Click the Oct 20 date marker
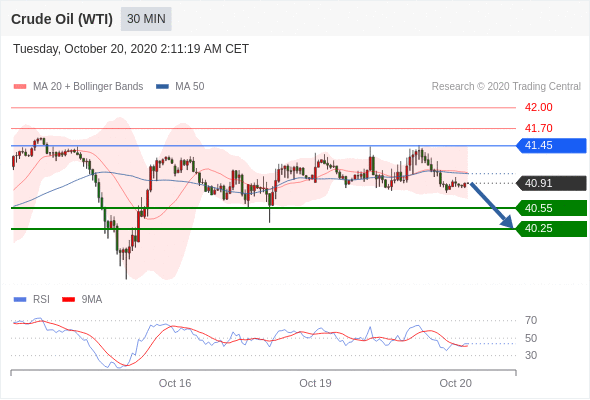The image size is (590, 400). coord(455,383)
